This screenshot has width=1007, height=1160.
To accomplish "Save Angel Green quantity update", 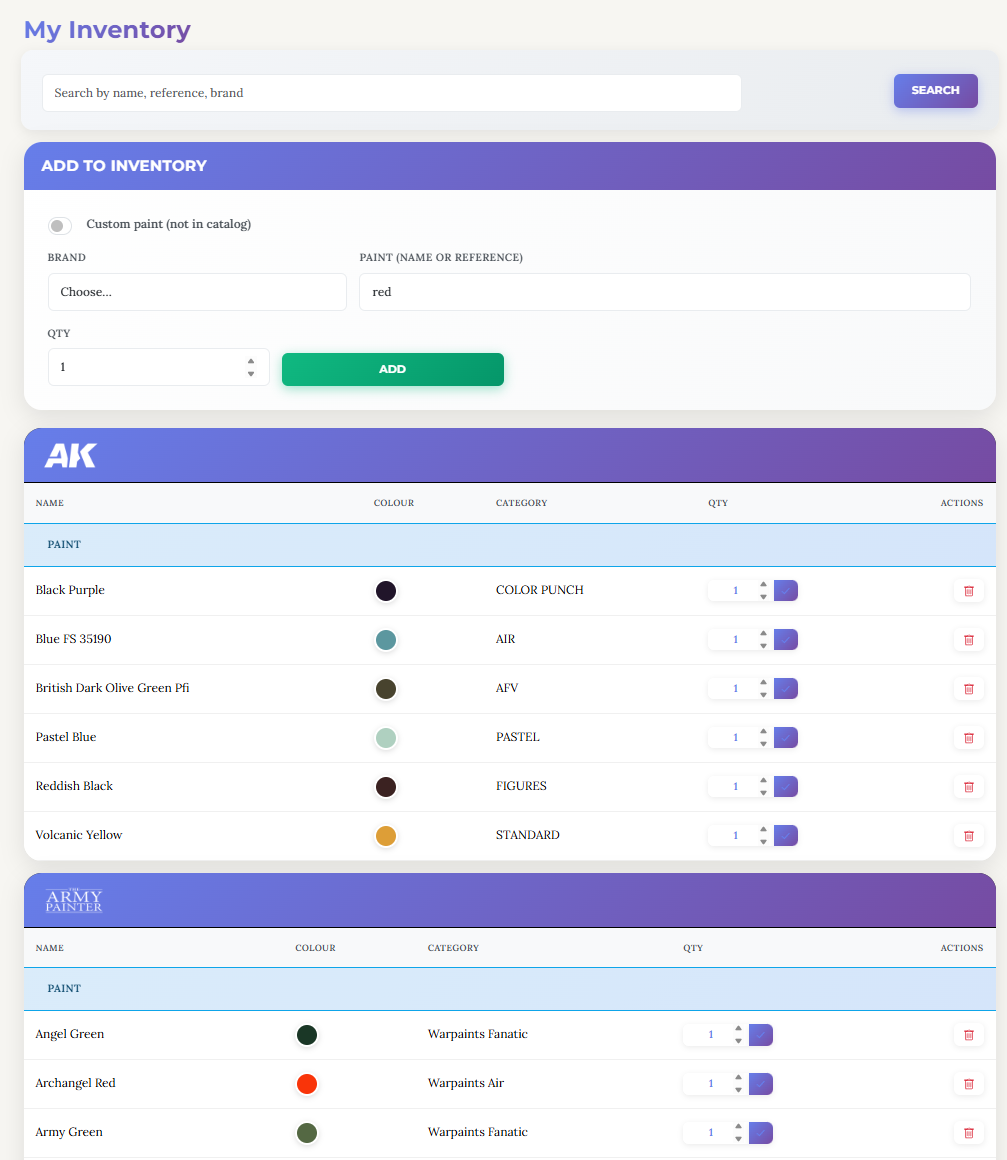I will (x=761, y=1034).
